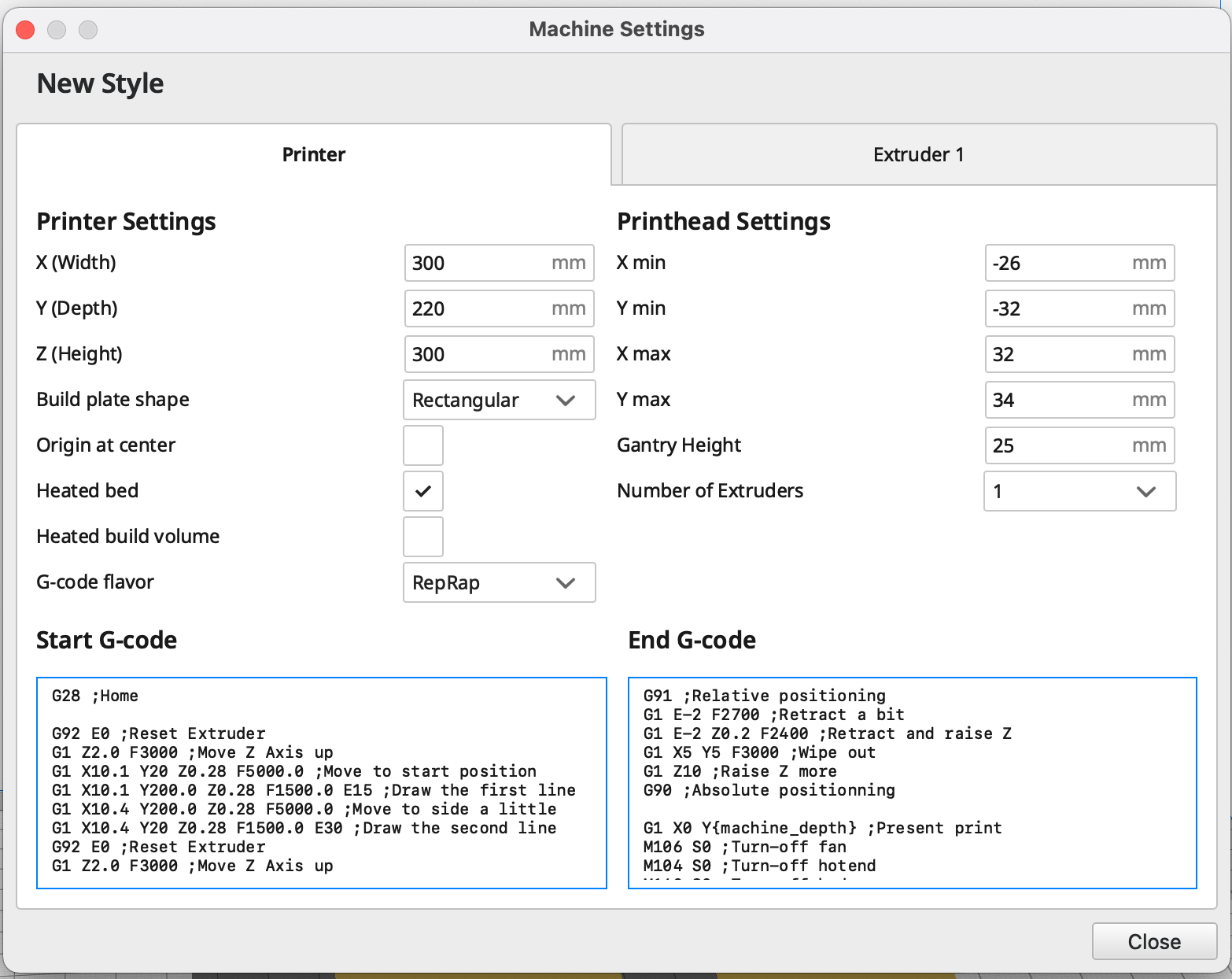
Task: Click the 'Wipe out' End G-code line
Action: coord(760,752)
